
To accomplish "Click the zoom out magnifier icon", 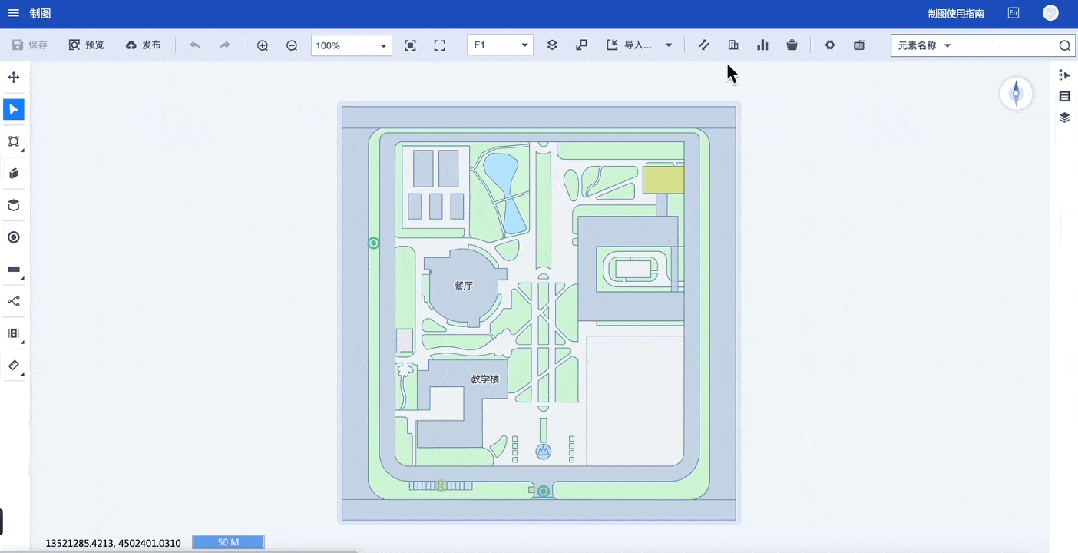I will pos(291,46).
